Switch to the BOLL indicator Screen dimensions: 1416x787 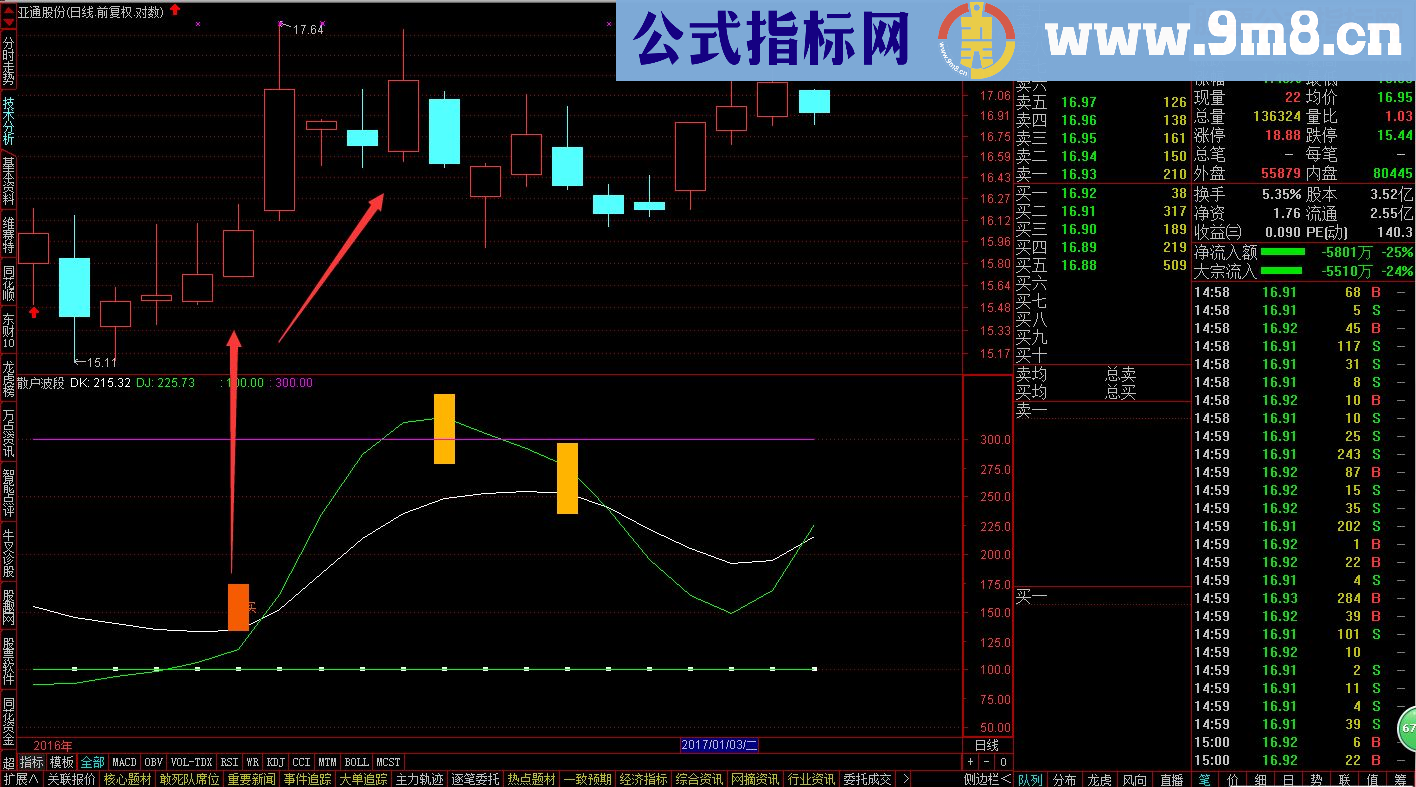(355, 761)
